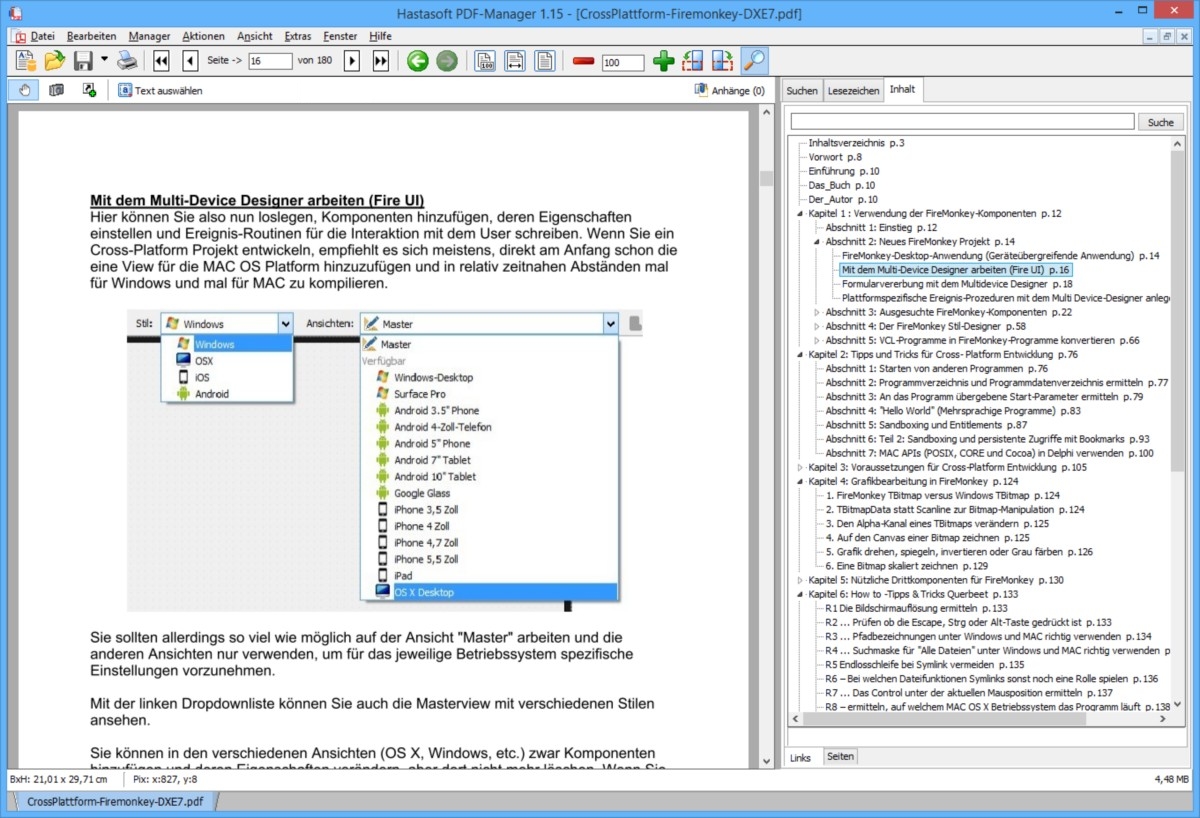Open the Bearbeiten menu
This screenshot has width=1200, height=818.
[92, 36]
